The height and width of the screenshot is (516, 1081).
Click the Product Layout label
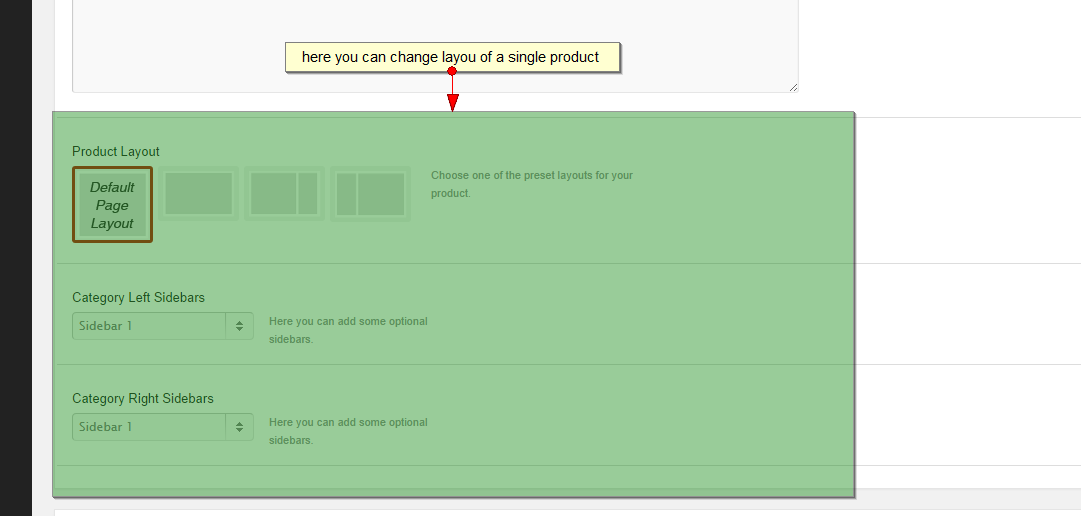point(116,152)
